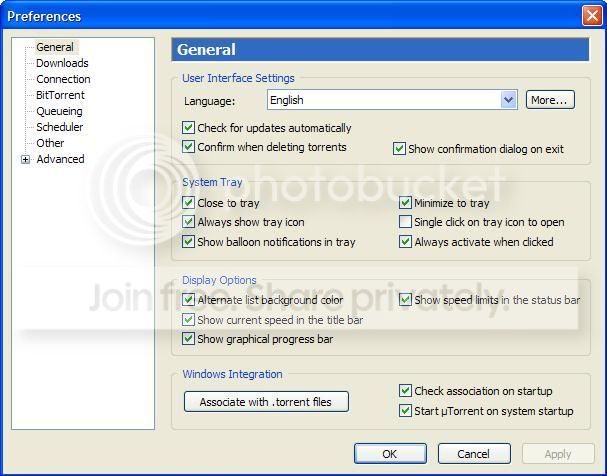
Task: Open the Downloads preferences page
Action: click(62, 63)
